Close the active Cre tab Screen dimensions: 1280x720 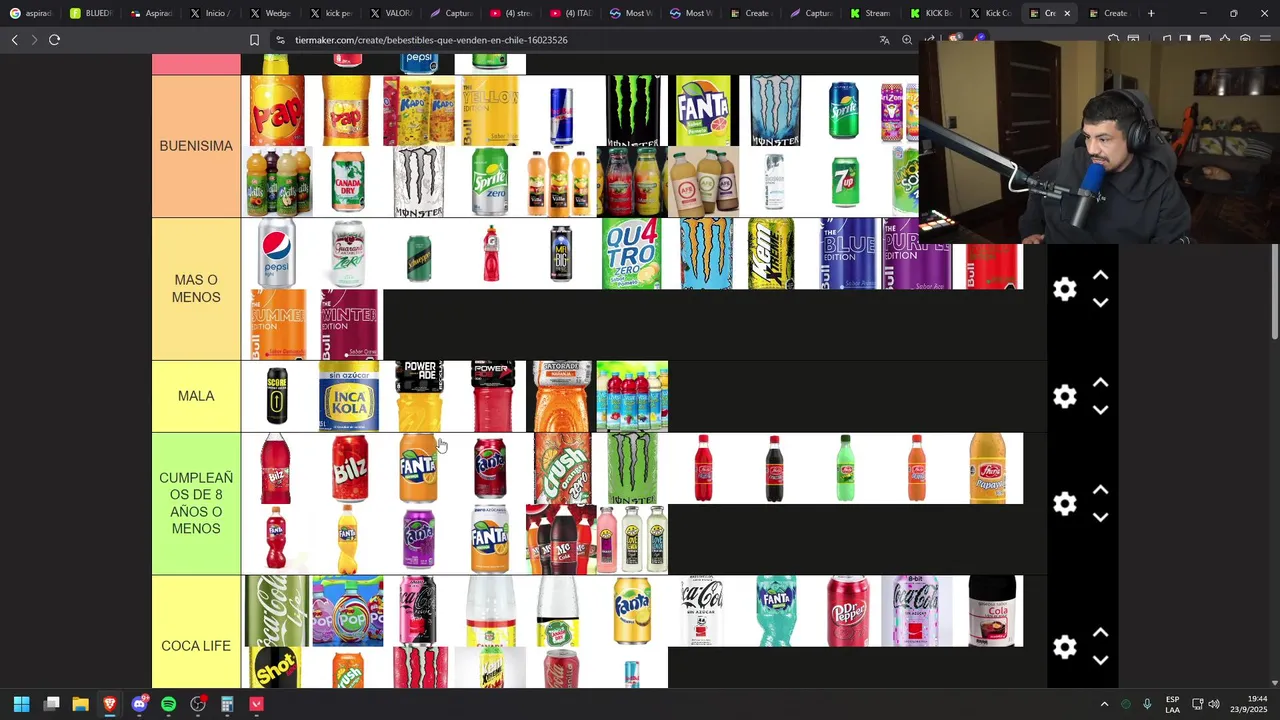tap(1067, 13)
